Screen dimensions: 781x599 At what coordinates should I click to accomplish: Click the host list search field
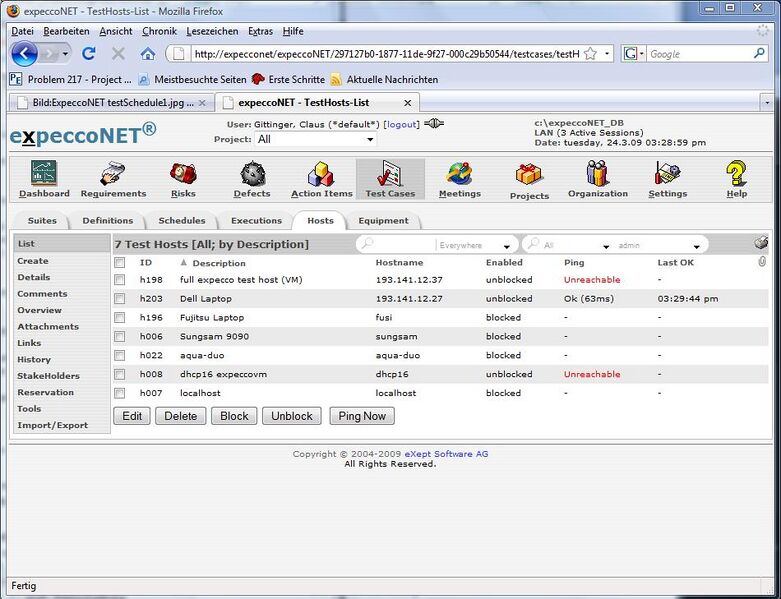point(403,244)
